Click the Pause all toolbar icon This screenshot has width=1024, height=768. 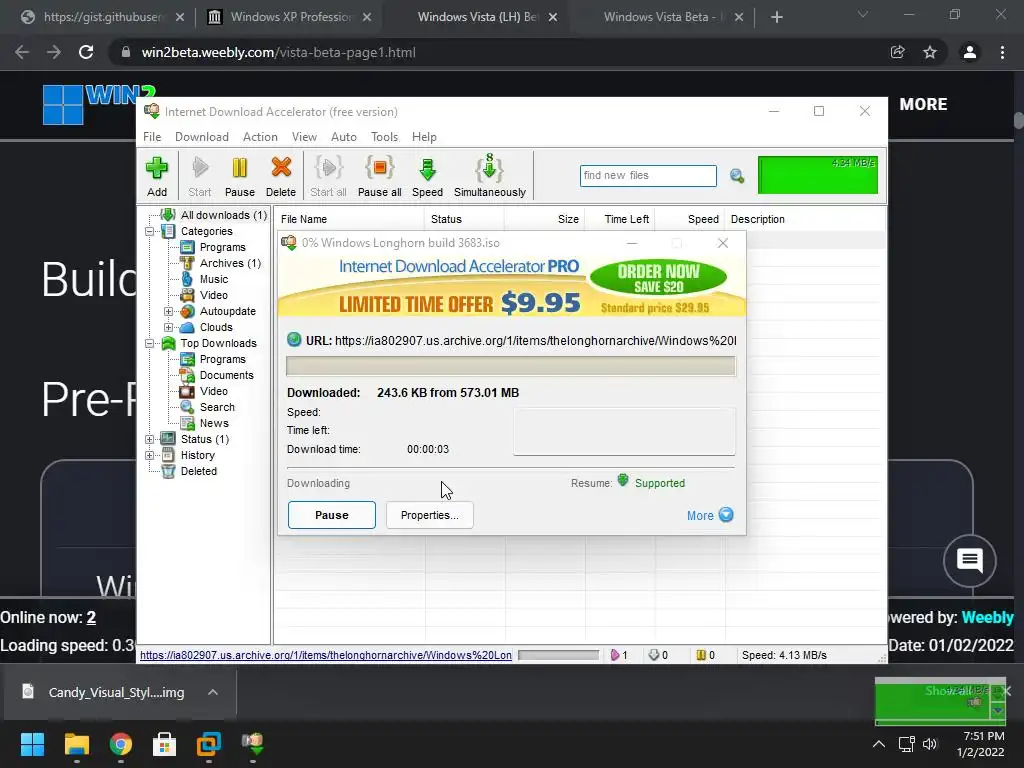coord(379,175)
